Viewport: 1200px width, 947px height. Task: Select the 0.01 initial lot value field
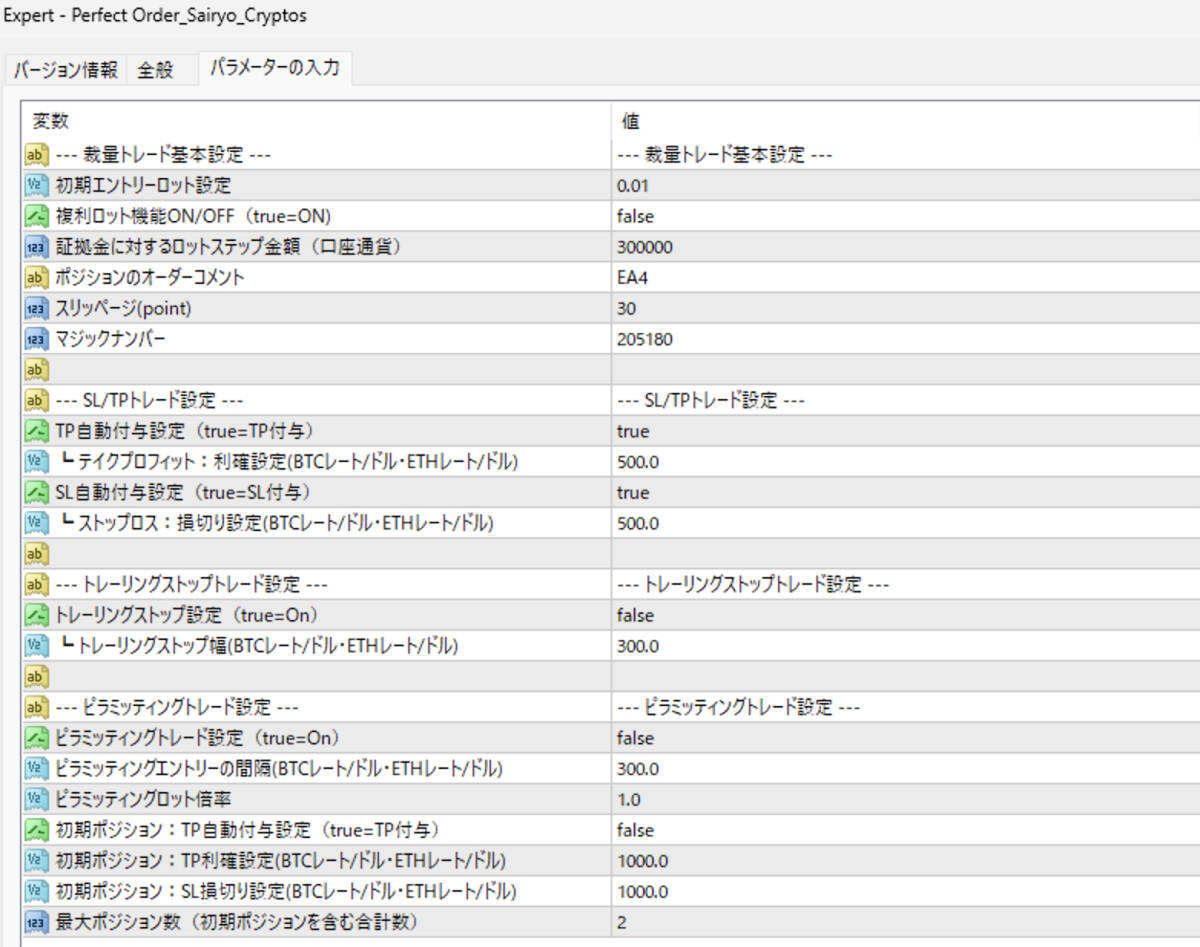[700, 185]
